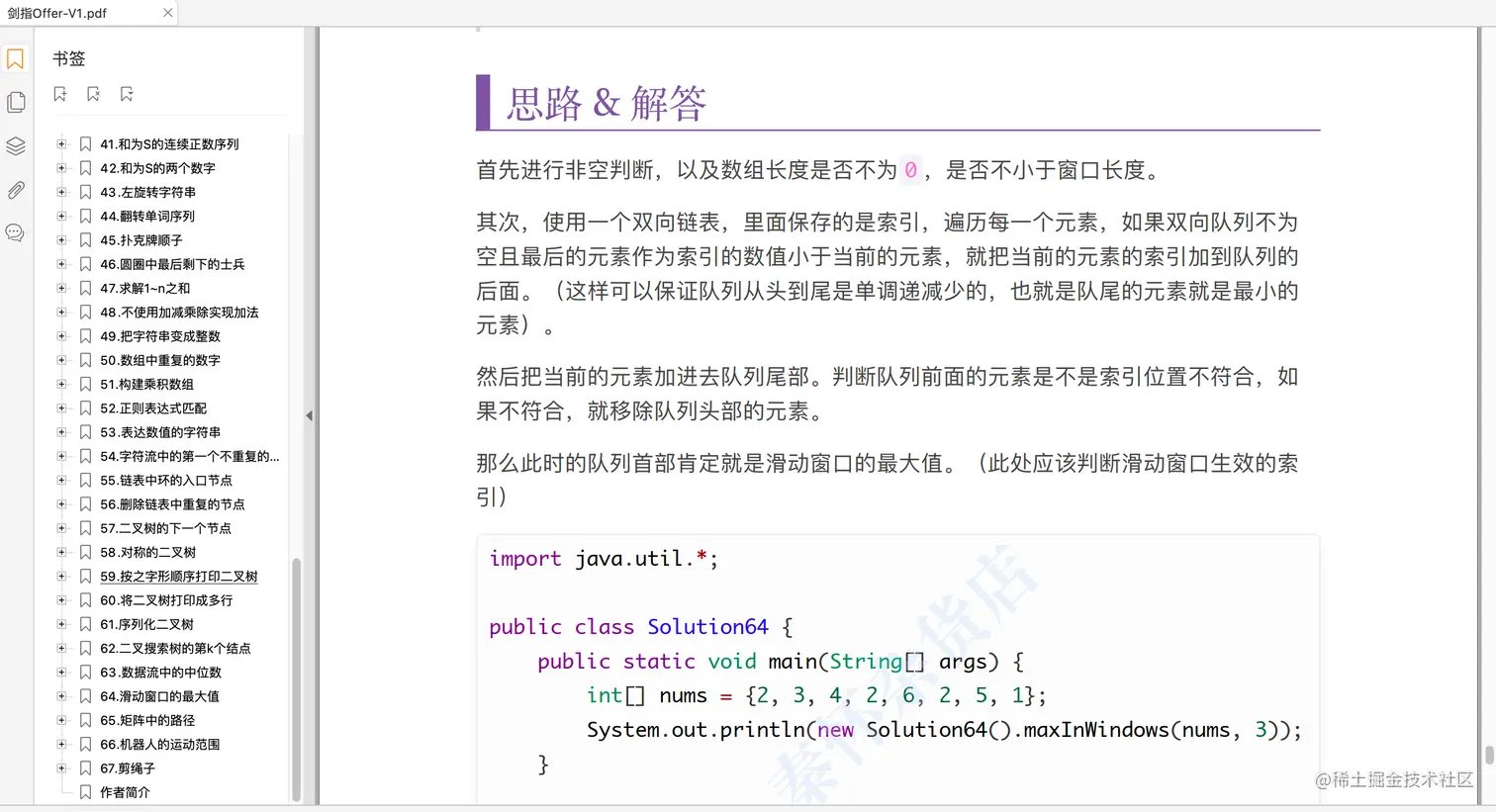
Task: Open bookmark 55.链表中环的入口节点
Action: [x=166, y=480]
